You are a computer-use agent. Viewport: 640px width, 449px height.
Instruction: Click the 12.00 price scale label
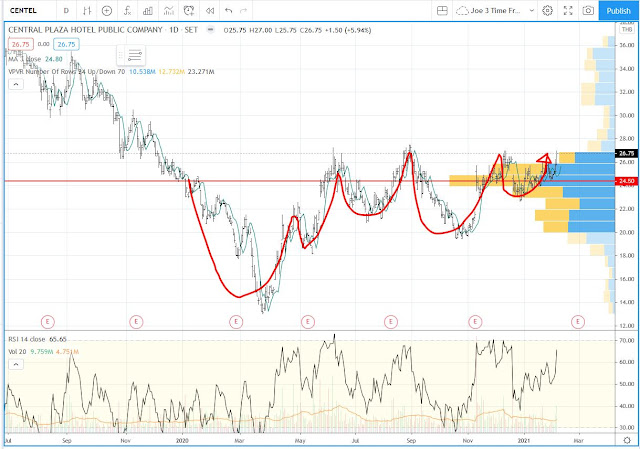point(626,325)
